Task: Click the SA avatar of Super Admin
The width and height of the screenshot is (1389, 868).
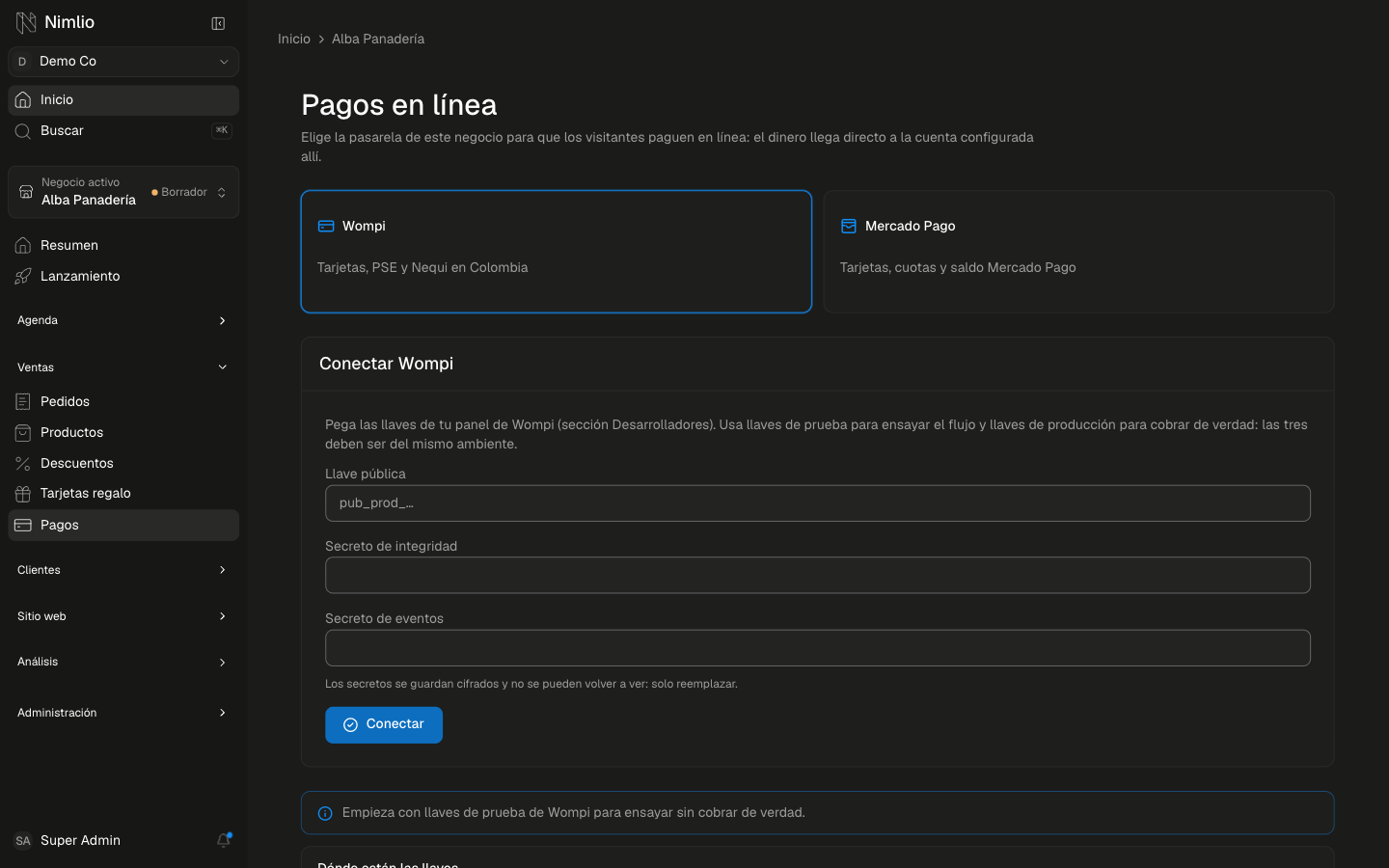Action: [x=23, y=841]
